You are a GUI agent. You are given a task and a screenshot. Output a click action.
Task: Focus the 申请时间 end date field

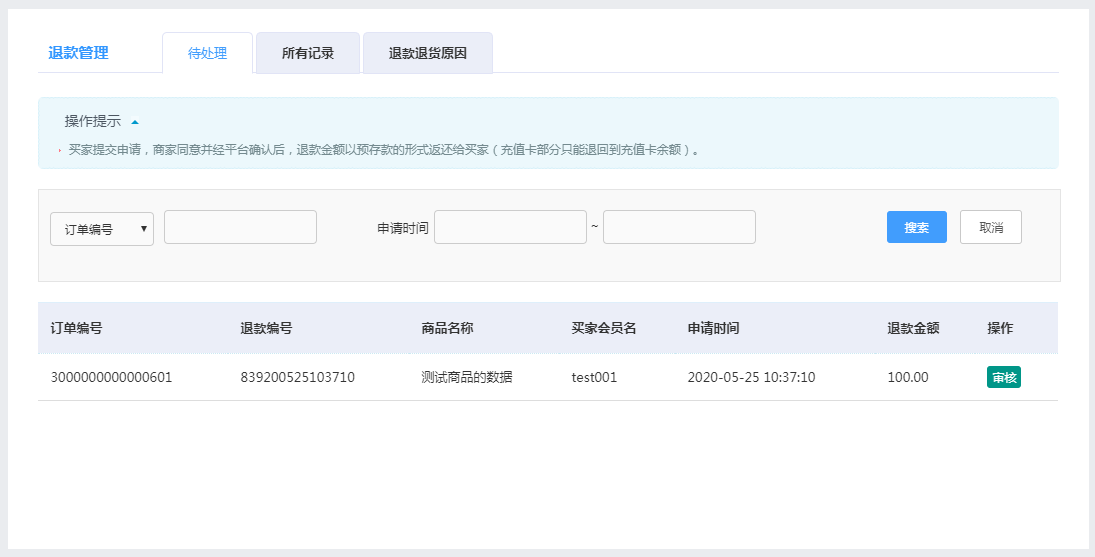(679, 227)
